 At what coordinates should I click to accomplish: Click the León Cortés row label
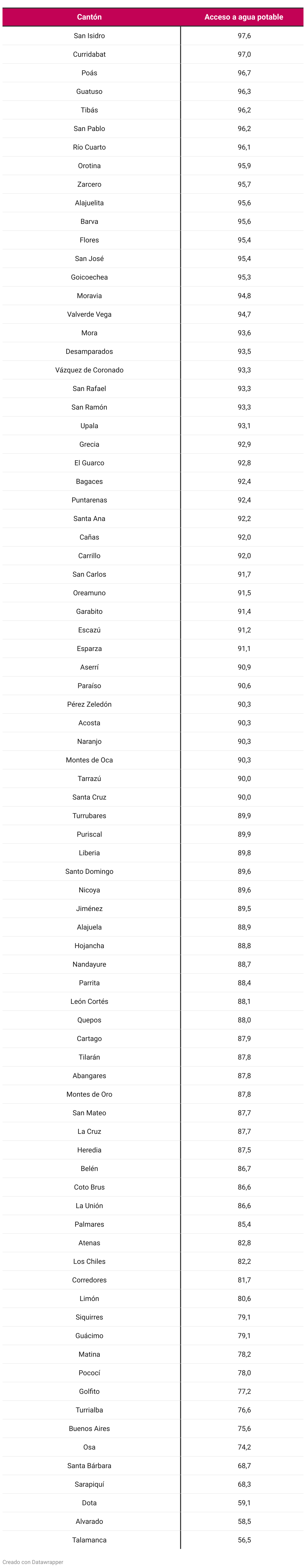pos(90,1001)
